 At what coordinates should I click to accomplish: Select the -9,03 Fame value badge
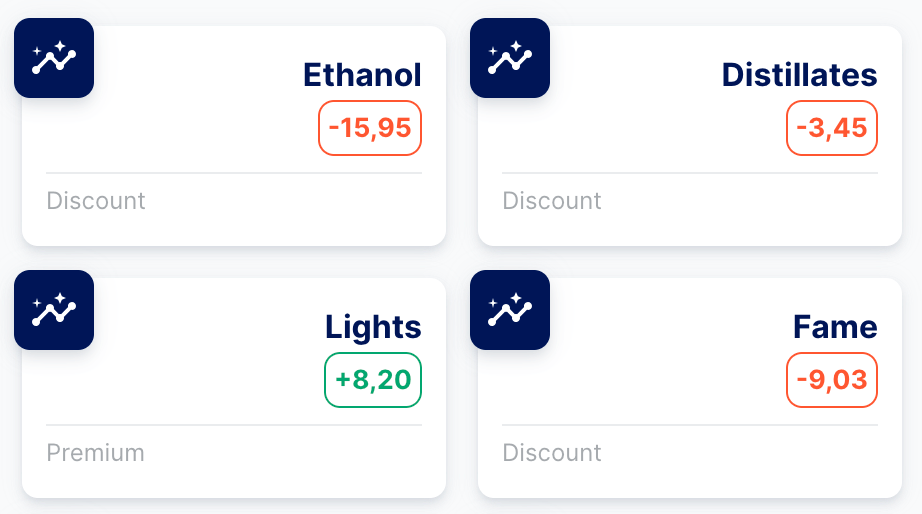pyautogui.click(x=832, y=380)
